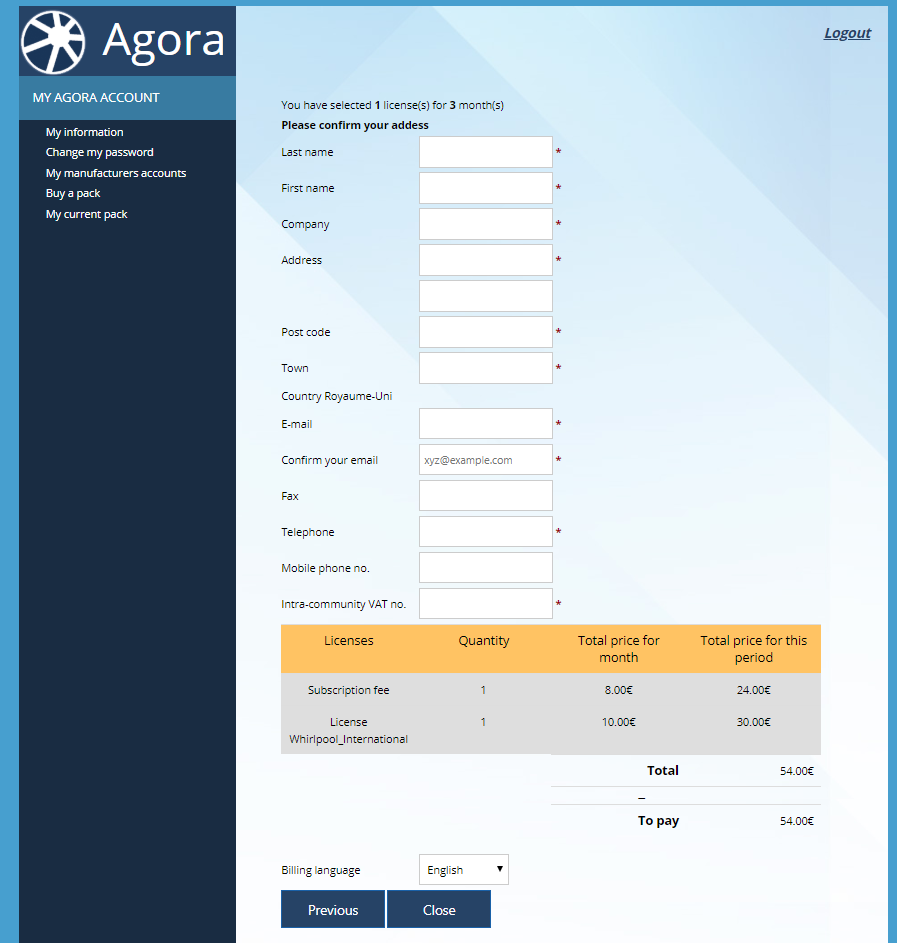This screenshot has height=944, width=897.
Task: Focus the Post code field
Action: tap(486, 332)
